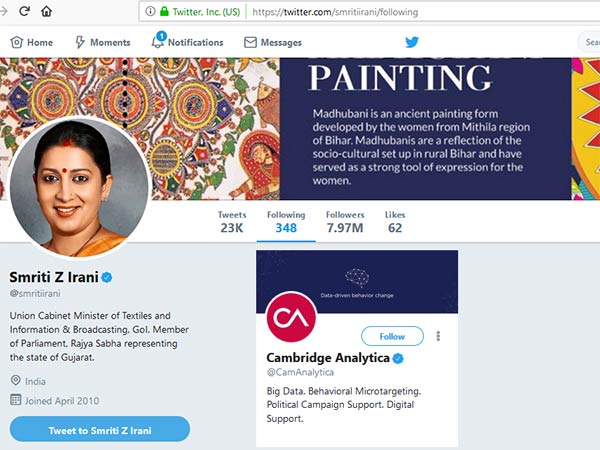Select the Following 348 tab

[x=286, y=222]
